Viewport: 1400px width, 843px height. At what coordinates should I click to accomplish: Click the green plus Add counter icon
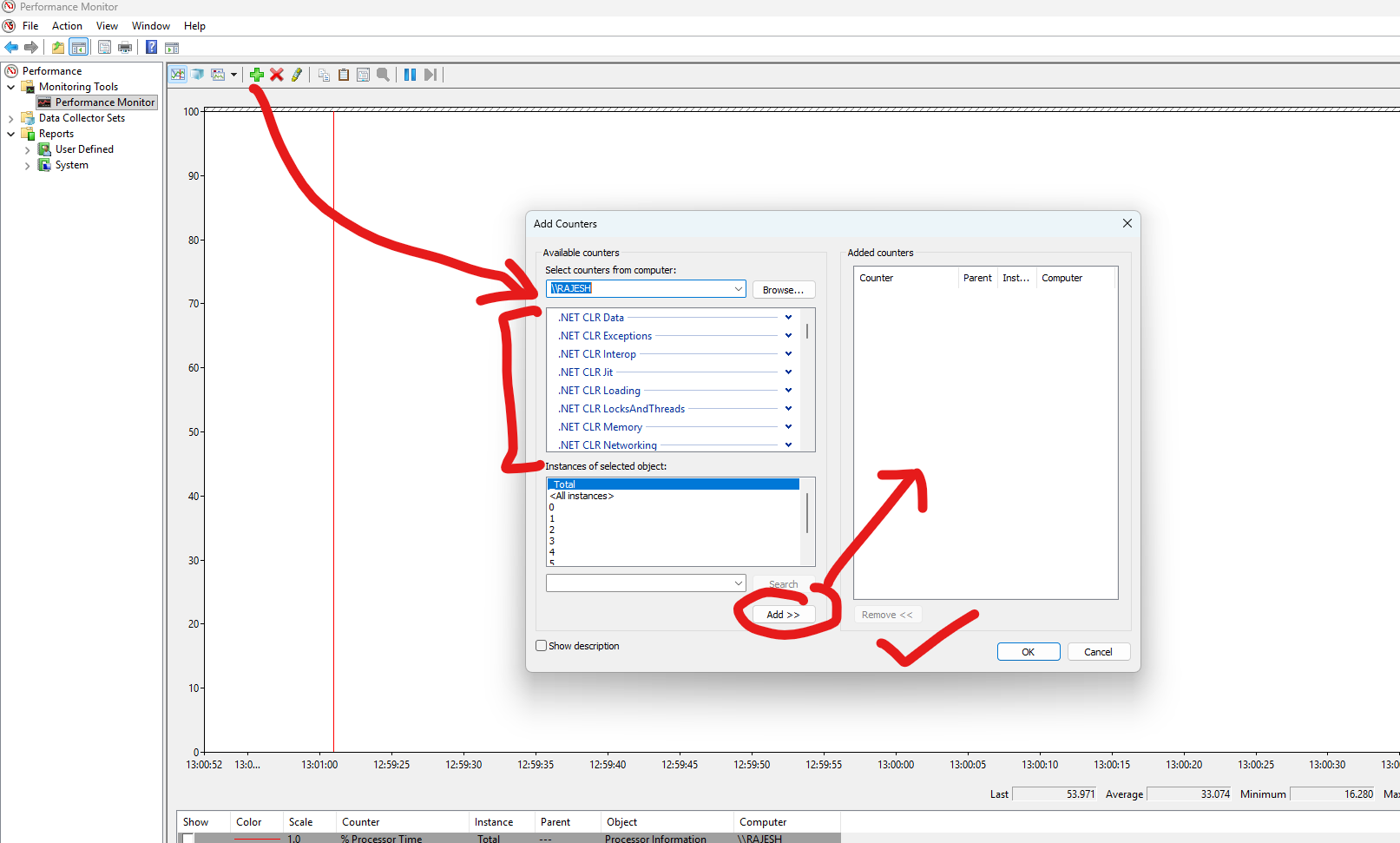(x=256, y=75)
